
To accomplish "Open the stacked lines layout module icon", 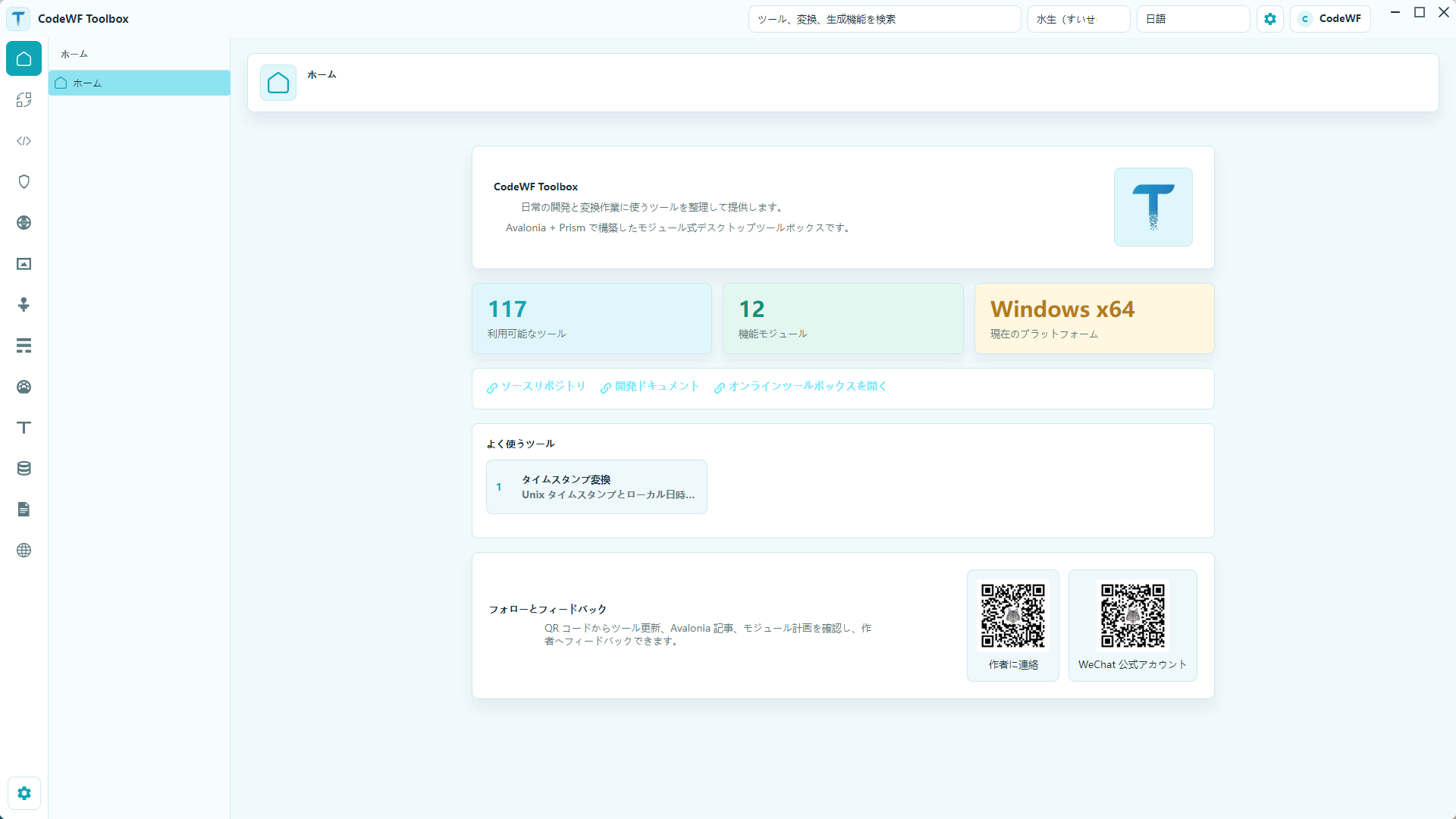I will pos(24,345).
